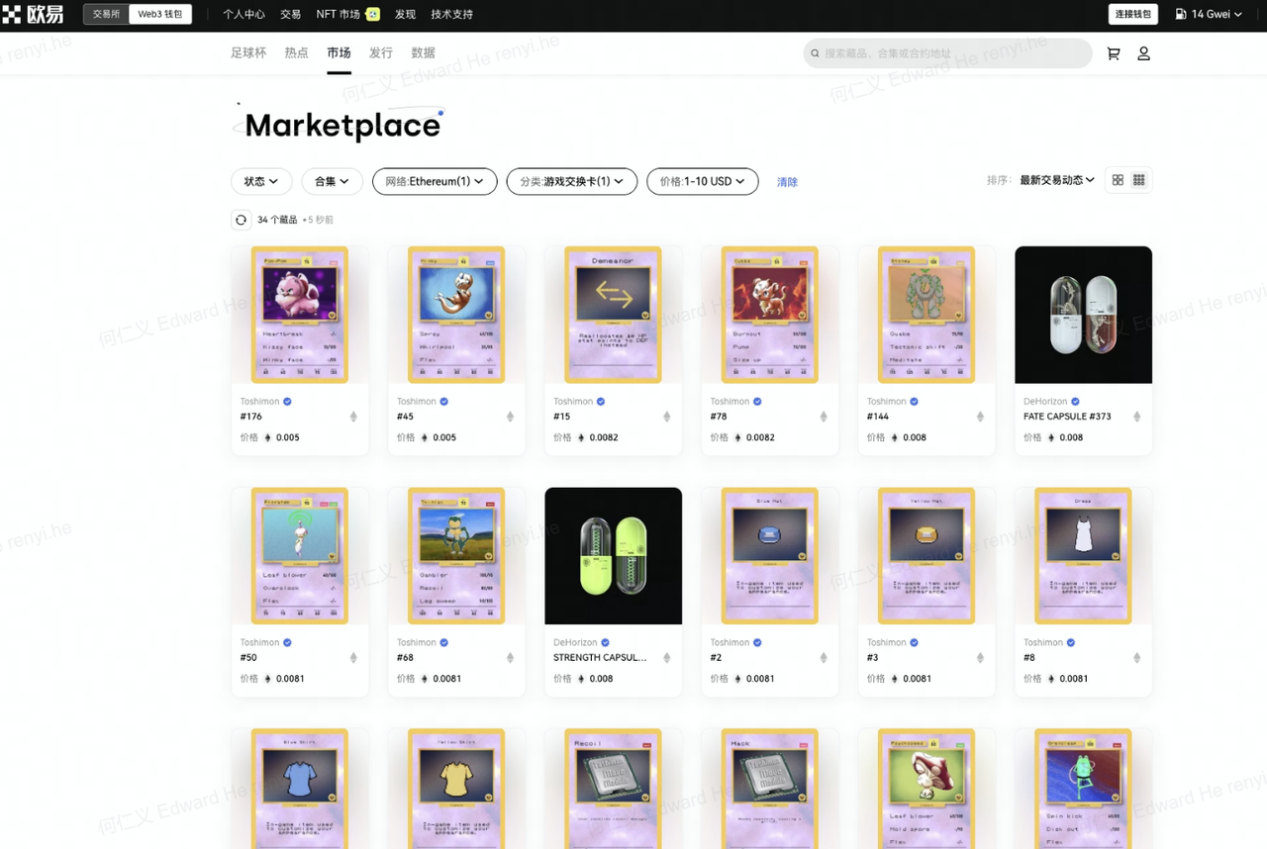Screen dimensions: 1267x849
Task: Click the #68 card title
Action: tap(405, 658)
